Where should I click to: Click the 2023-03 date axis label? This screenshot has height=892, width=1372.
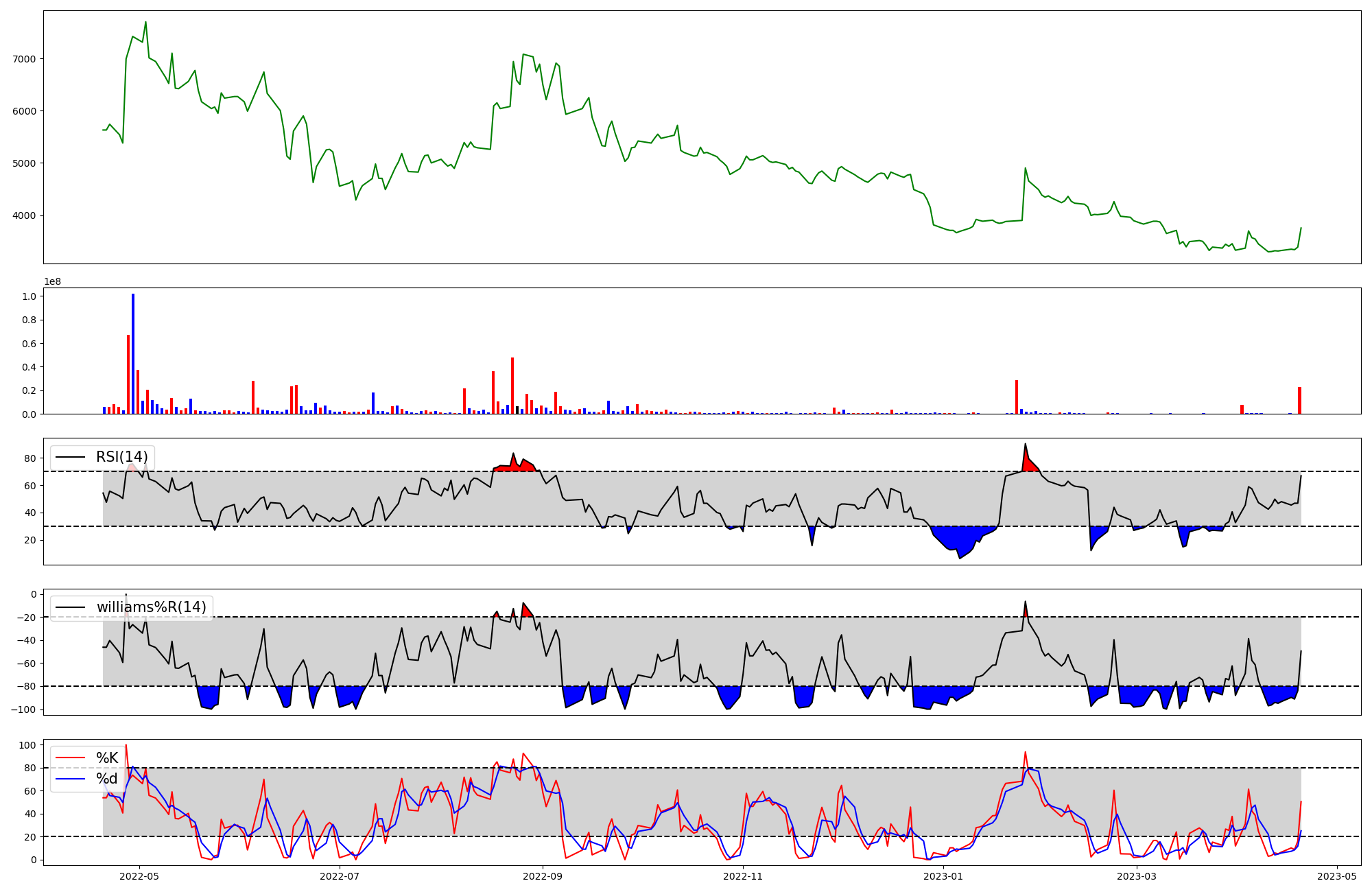coord(1137,876)
